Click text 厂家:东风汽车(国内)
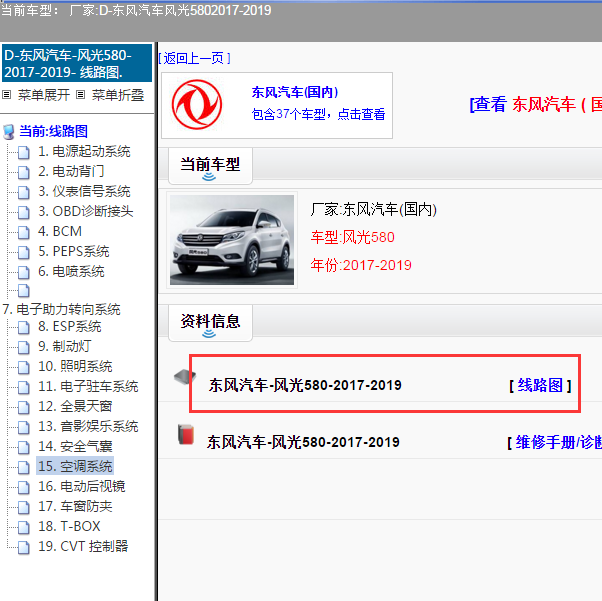The height and width of the screenshot is (601, 602). click(x=374, y=210)
